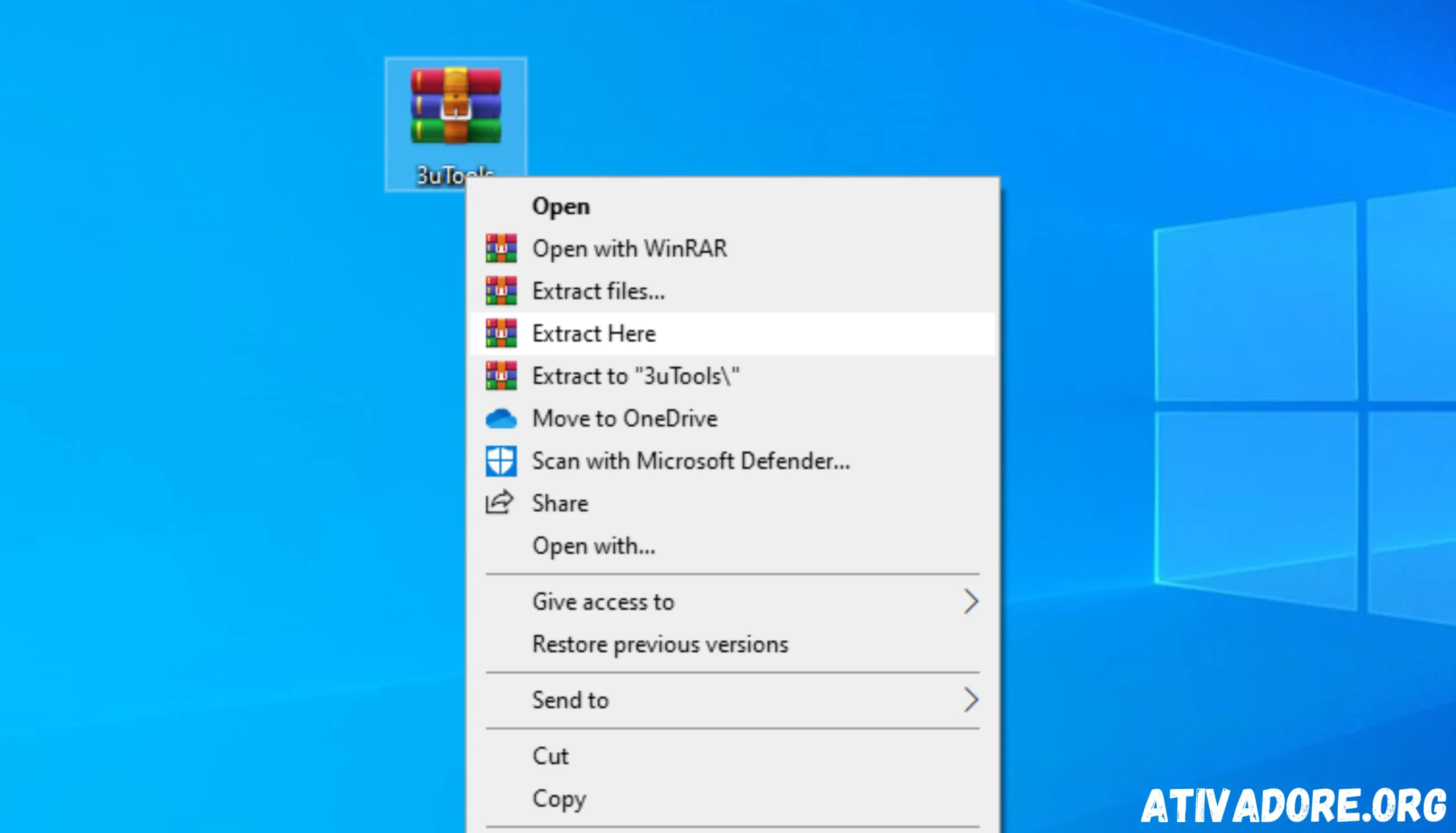Image resolution: width=1456 pixels, height=833 pixels.
Task: Click WinRAR icon beside Extract Here
Action: 501,333
